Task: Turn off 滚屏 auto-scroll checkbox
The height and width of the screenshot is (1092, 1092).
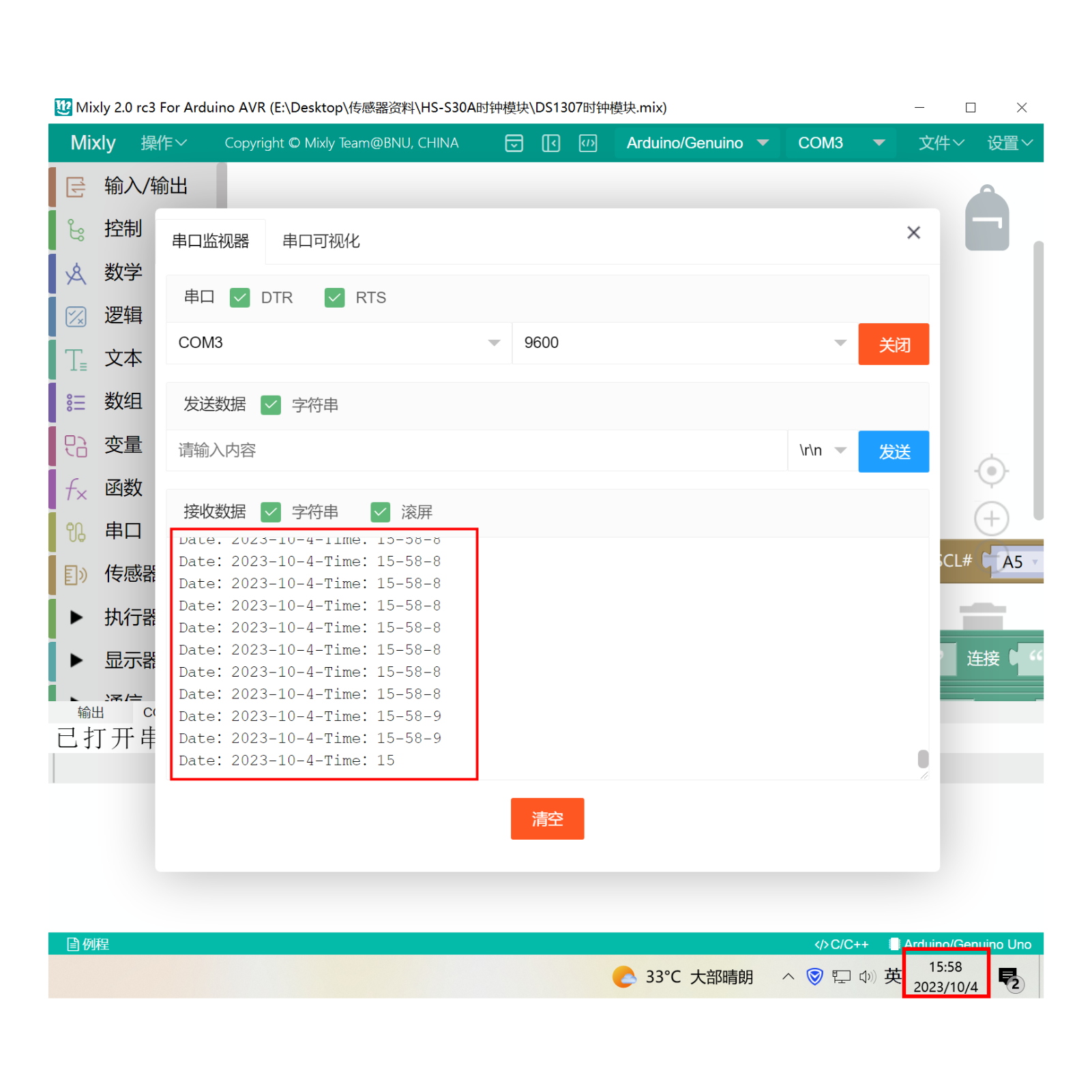Action: click(380, 512)
